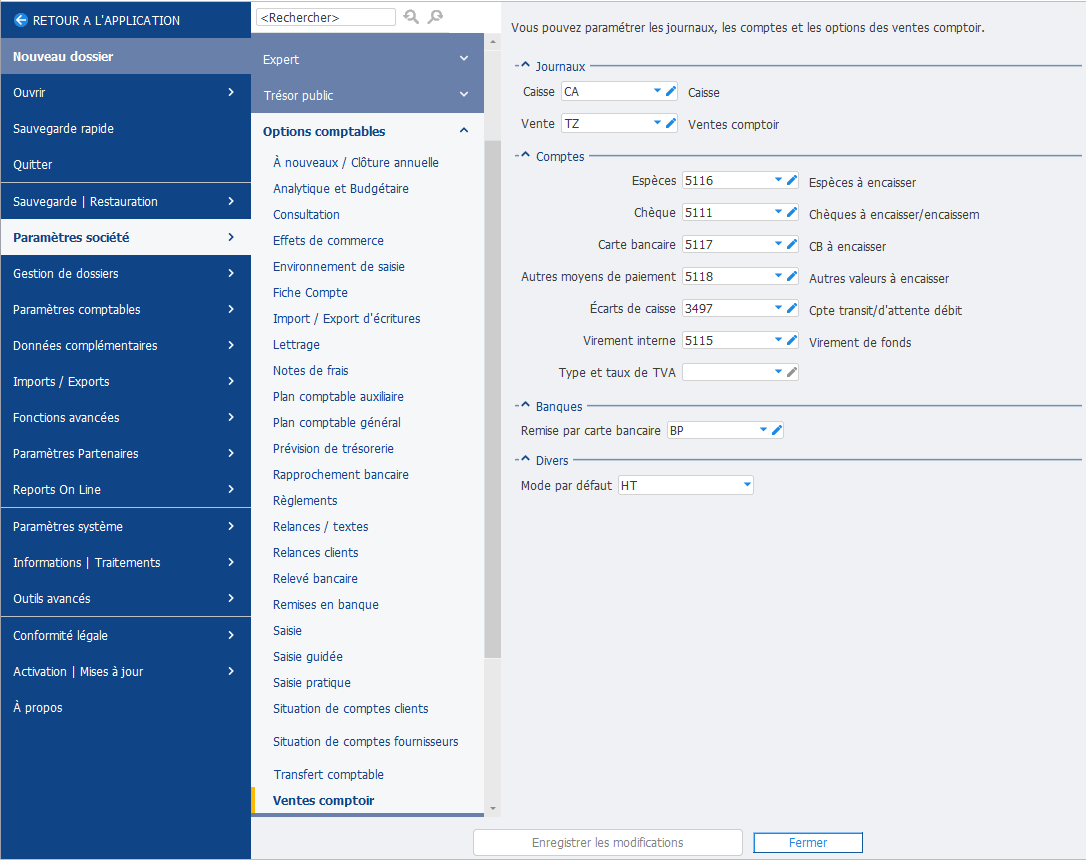Expand the Expert category
Viewport: 1086px width, 860px height.
pos(464,59)
